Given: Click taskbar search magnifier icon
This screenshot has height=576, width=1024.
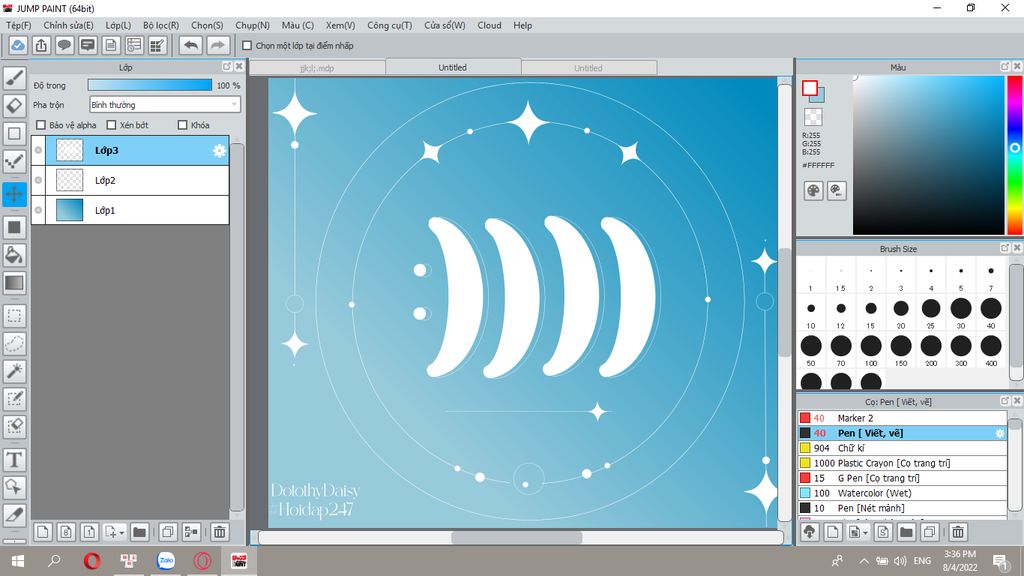Looking at the screenshot, I should 54,561.
